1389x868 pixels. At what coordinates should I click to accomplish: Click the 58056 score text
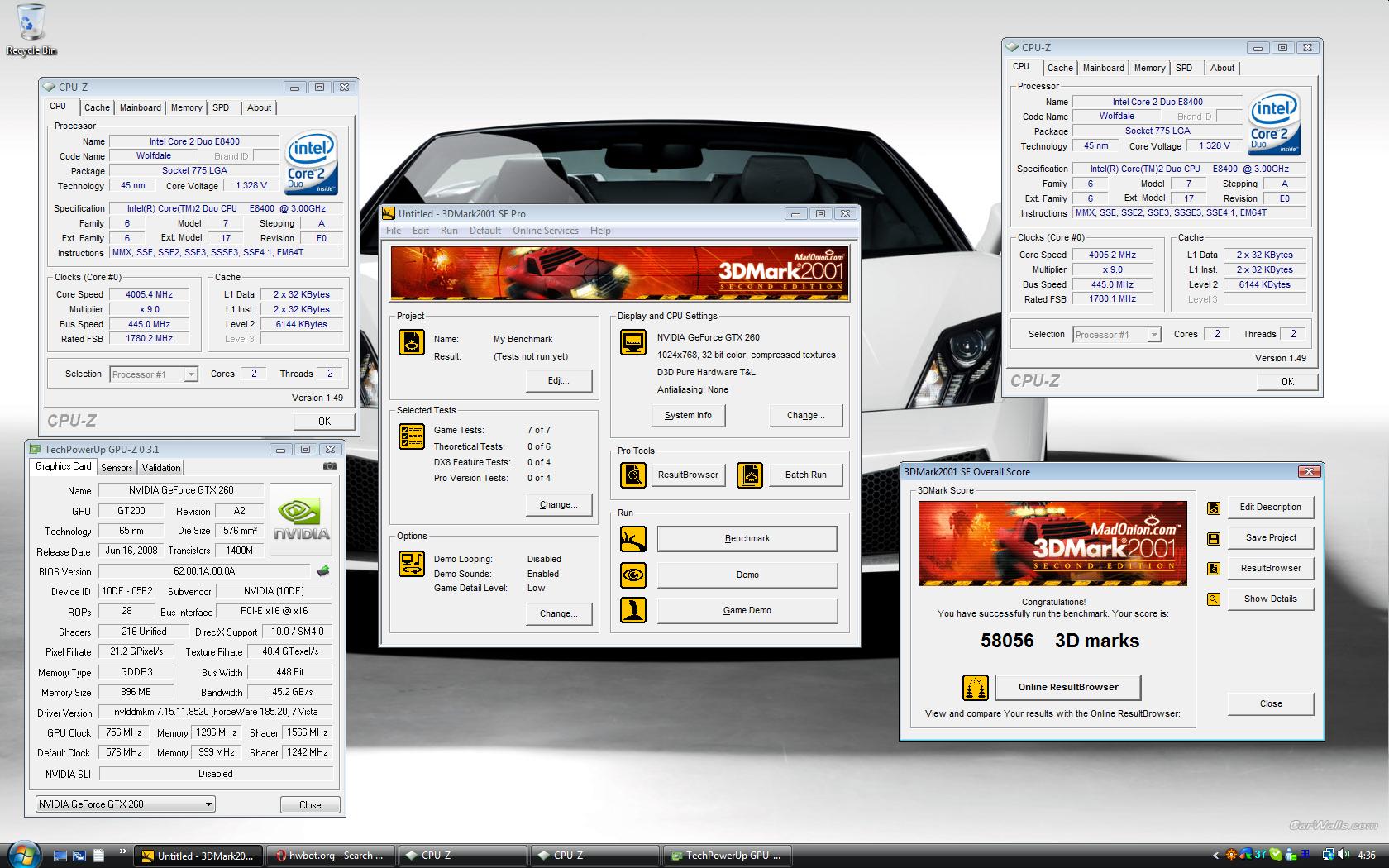click(1007, 641)
